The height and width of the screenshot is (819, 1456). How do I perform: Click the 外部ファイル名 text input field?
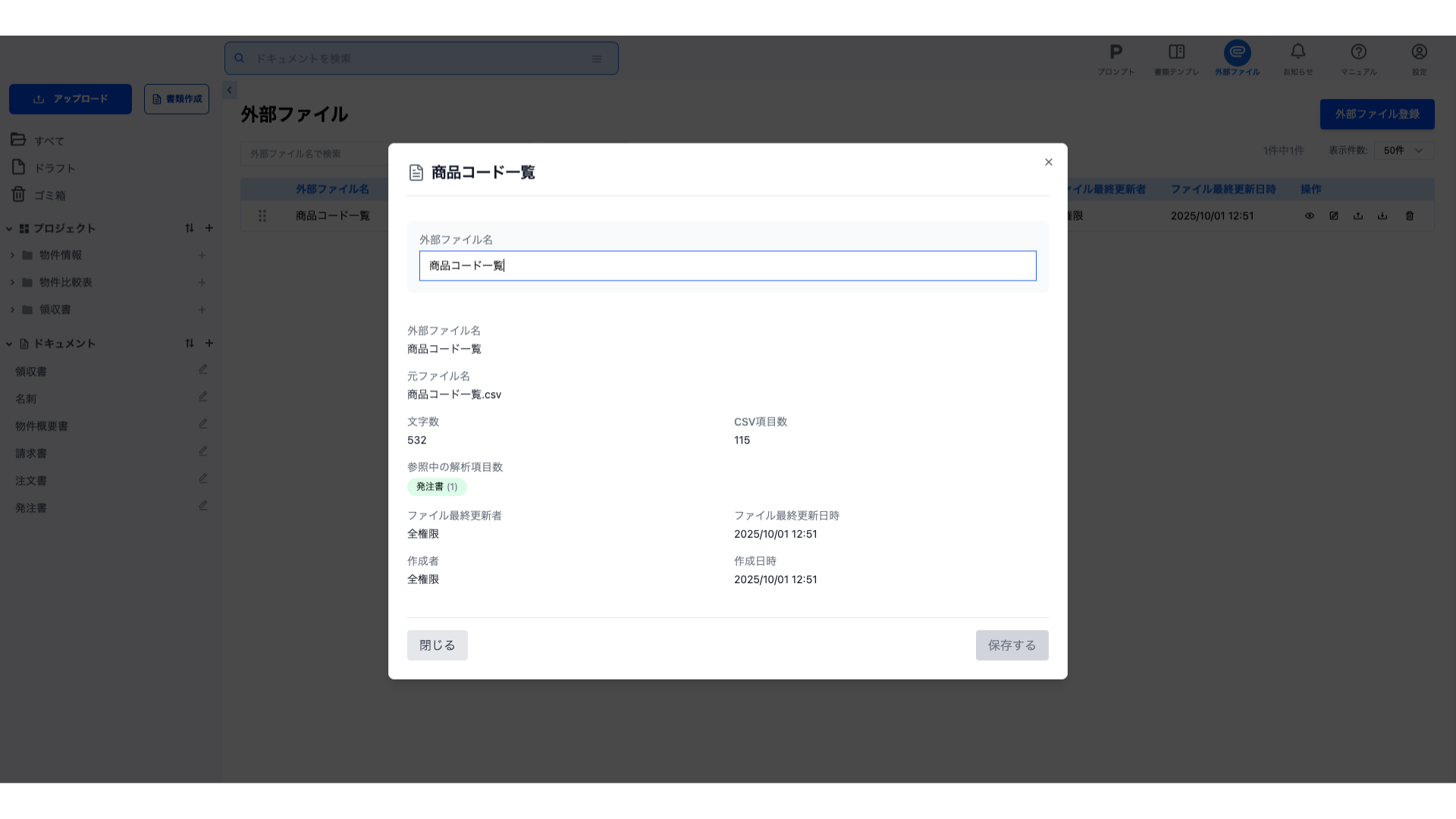[x=727, y=266]
